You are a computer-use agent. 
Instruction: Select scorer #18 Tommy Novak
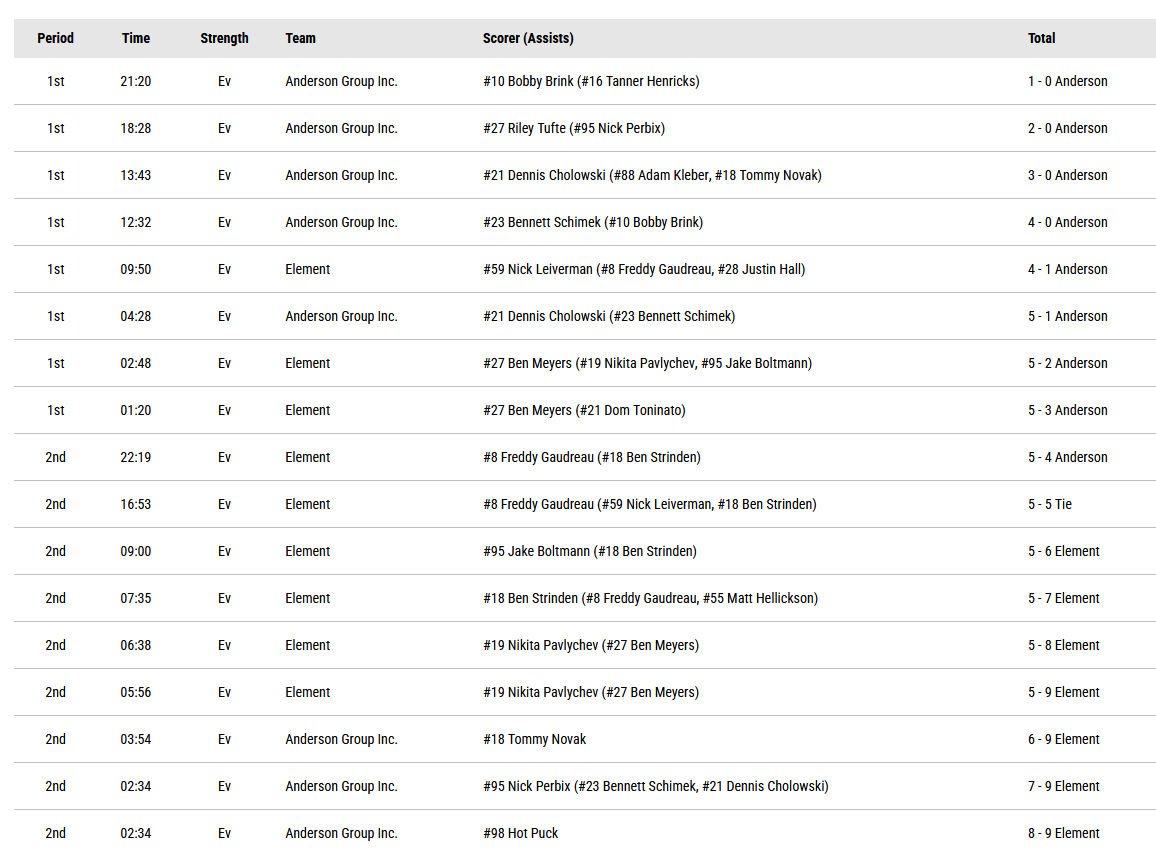(535, 740)
